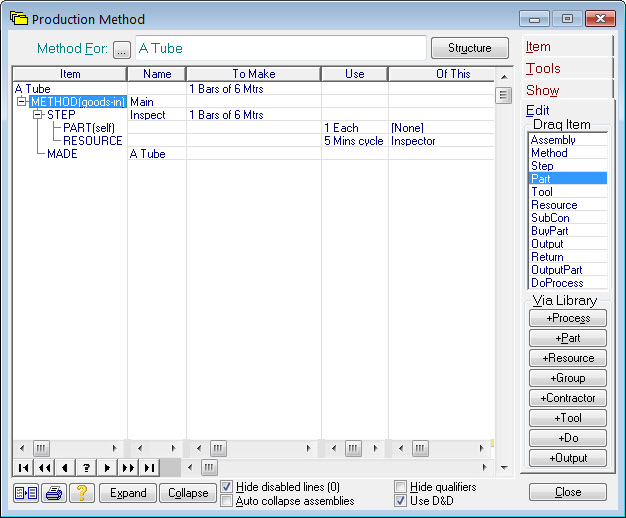Open the Edit tab
The width and height of the screenshot is (626, 518).
click(x=537, y=110)
